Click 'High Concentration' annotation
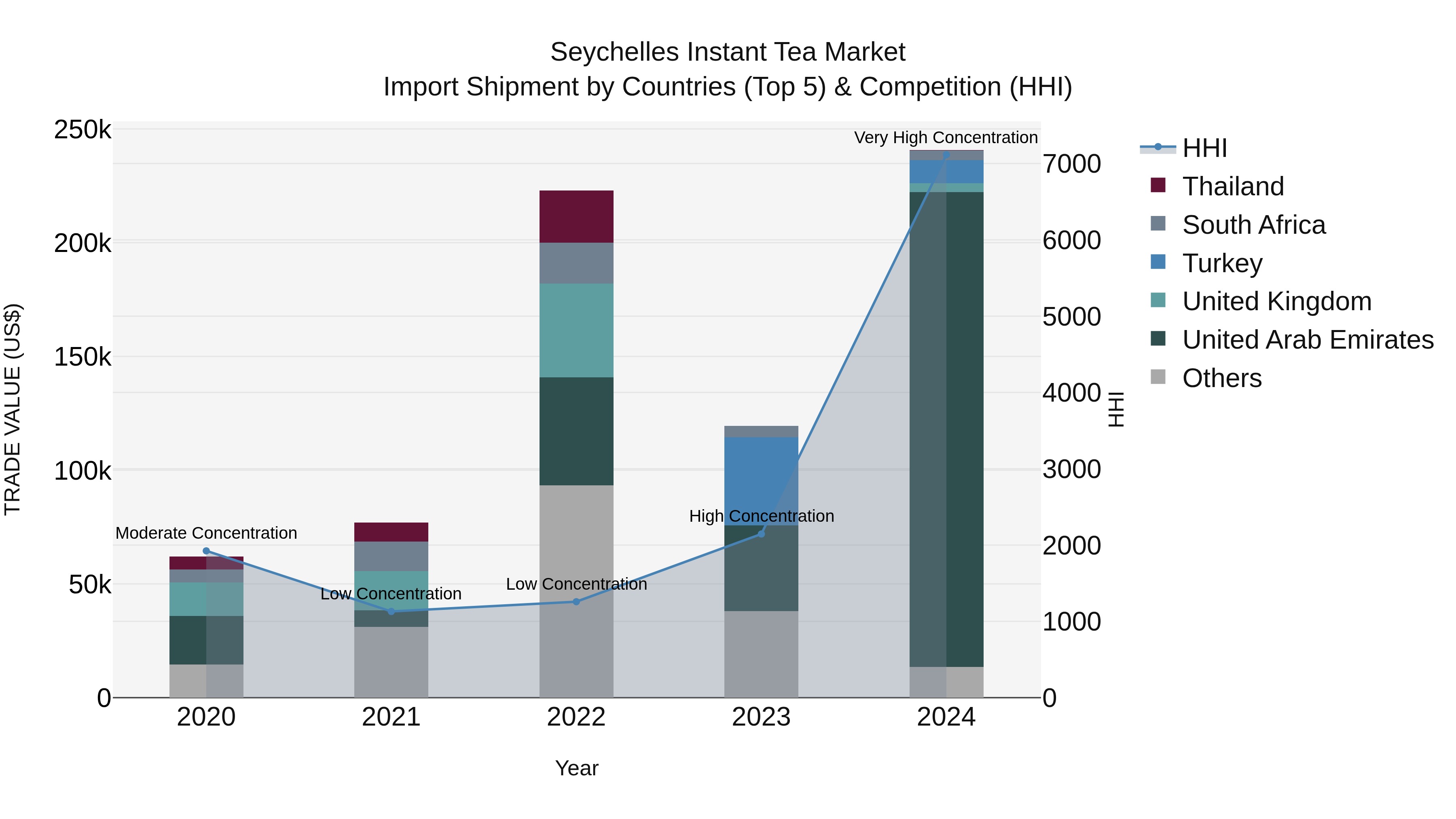Viewport: 1456px width, 819px height. (x=761, y=516)
